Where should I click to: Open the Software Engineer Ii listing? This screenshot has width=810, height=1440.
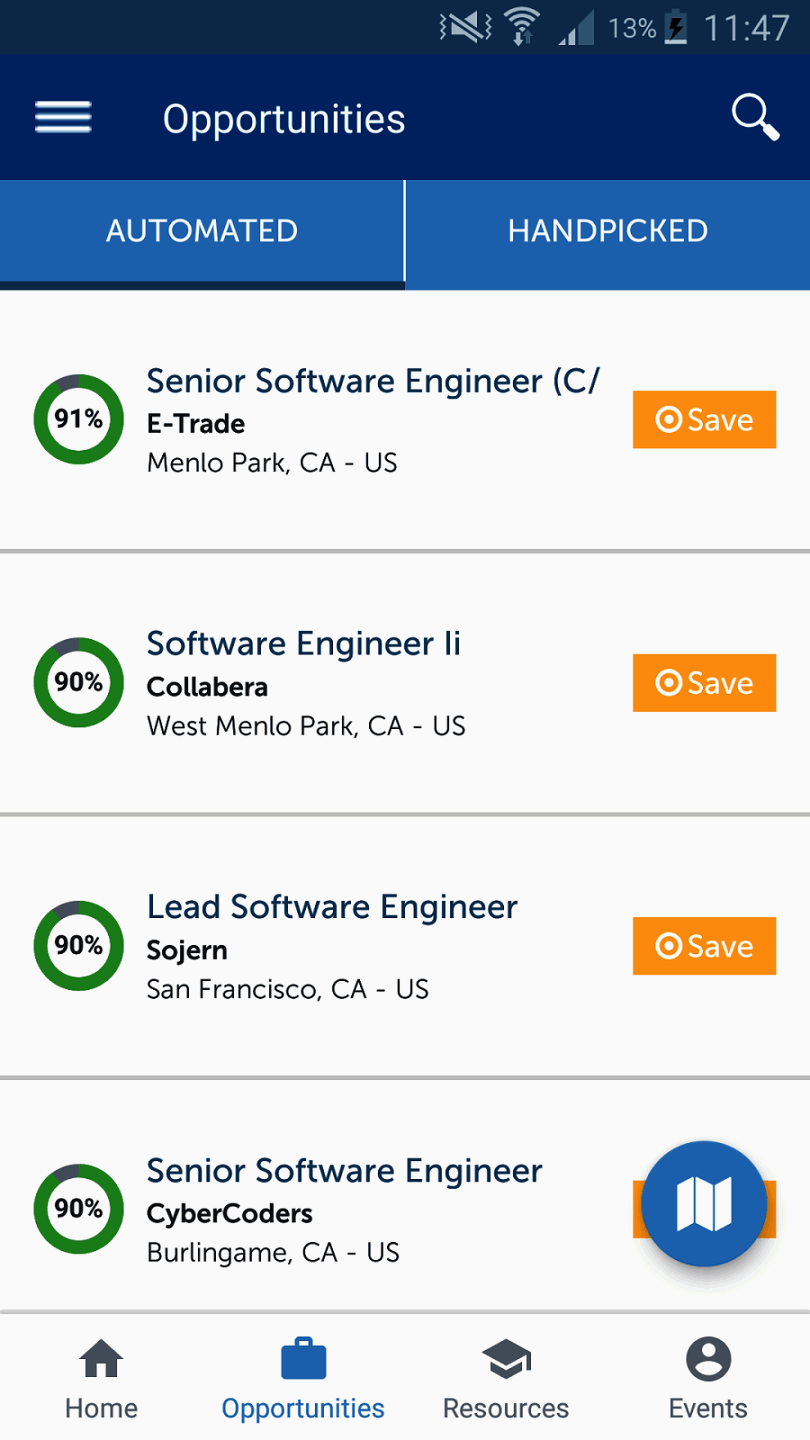click(304, 644)
